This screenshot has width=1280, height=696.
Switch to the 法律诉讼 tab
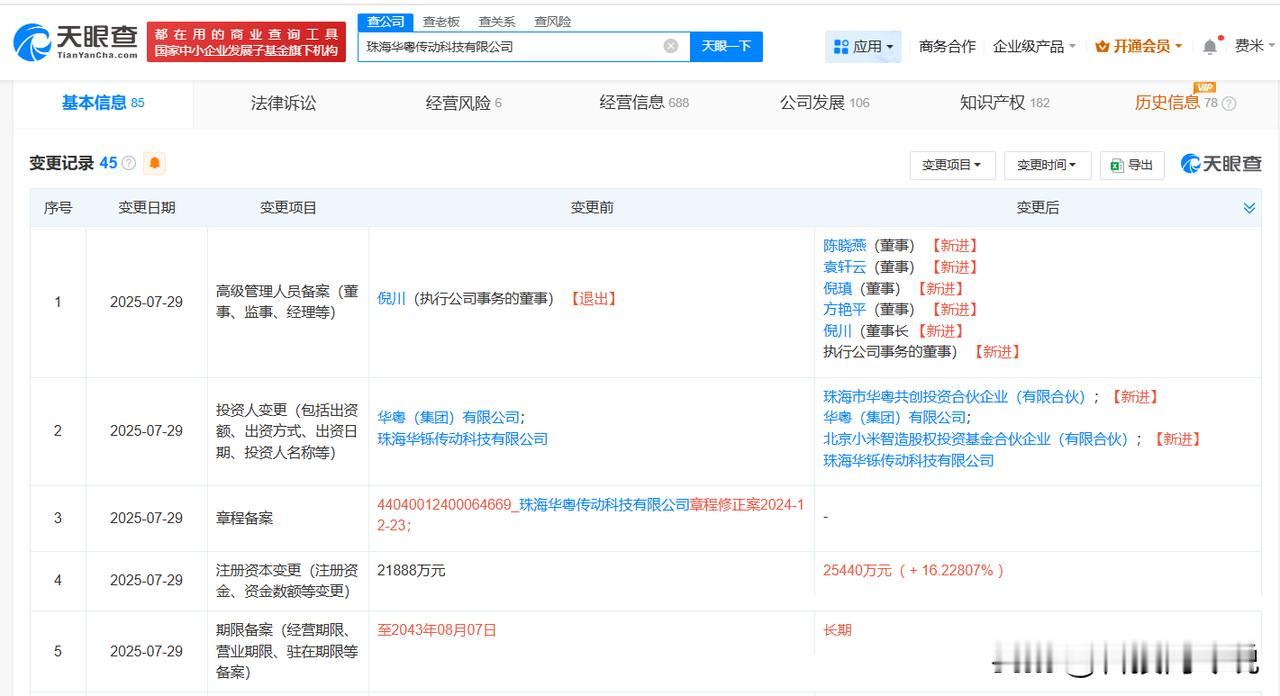coord(283,103)
